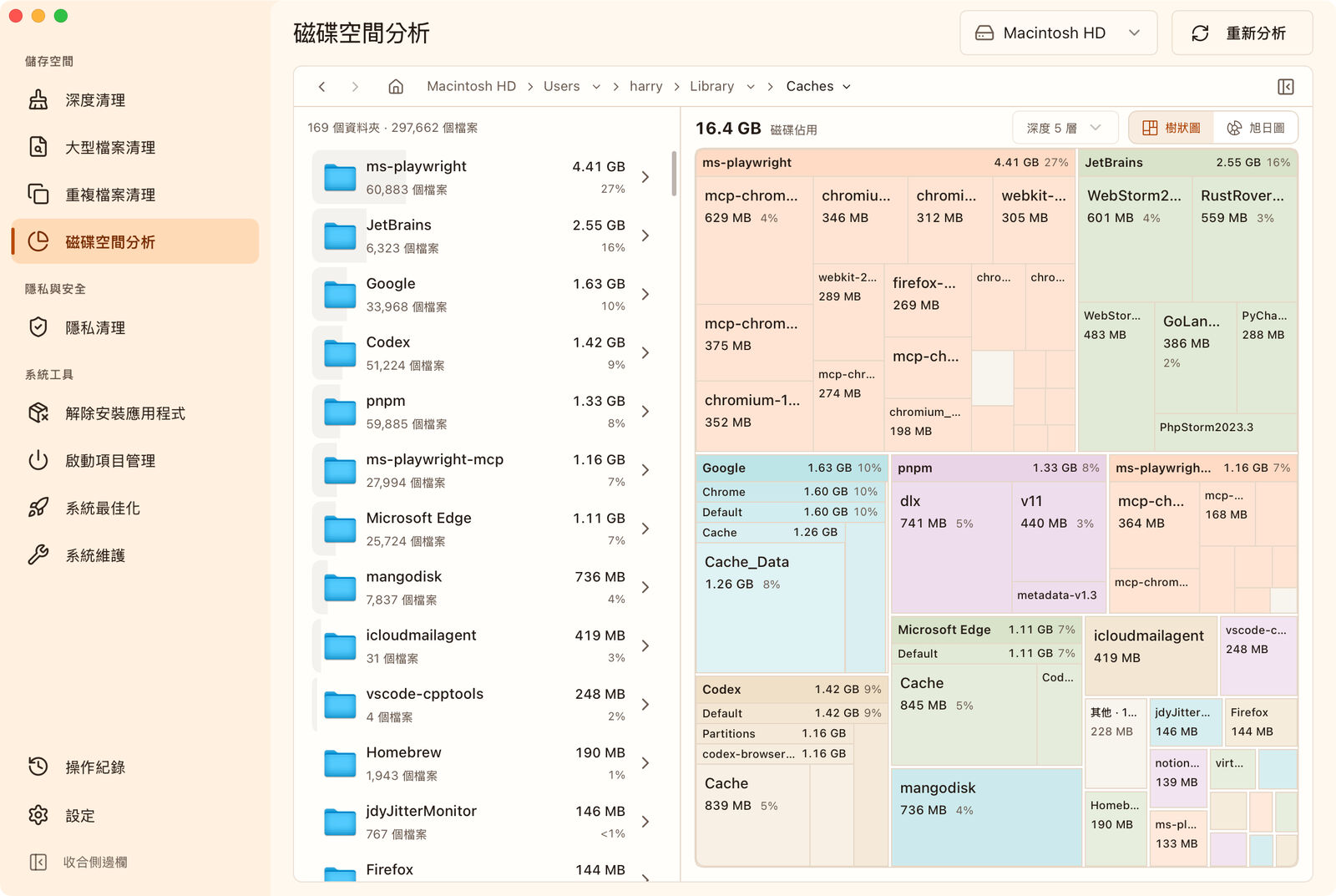
Task: Switch to 樹狀圖 view
Action: pyautogui.click(x=1172, y=128)
